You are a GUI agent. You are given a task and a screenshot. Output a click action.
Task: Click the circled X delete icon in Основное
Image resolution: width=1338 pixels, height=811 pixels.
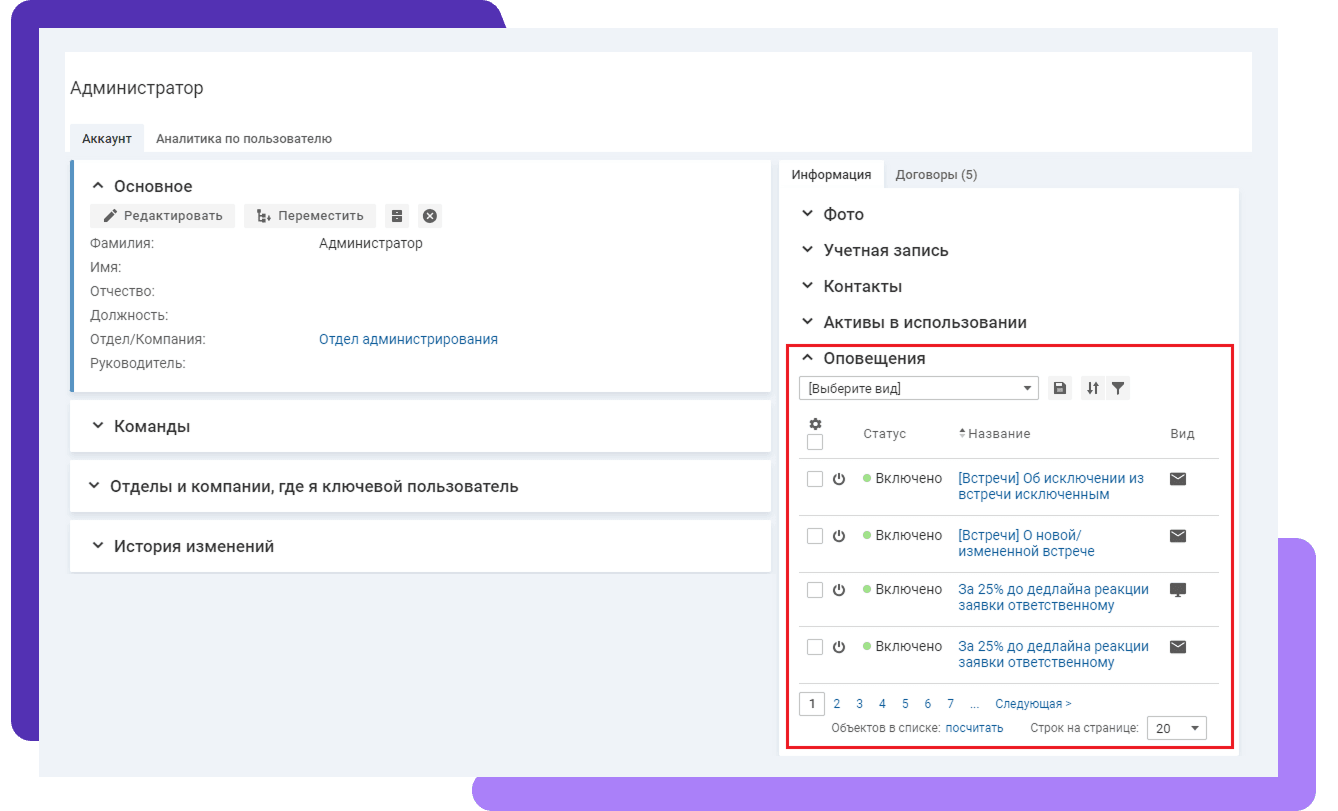click(429, 216)
